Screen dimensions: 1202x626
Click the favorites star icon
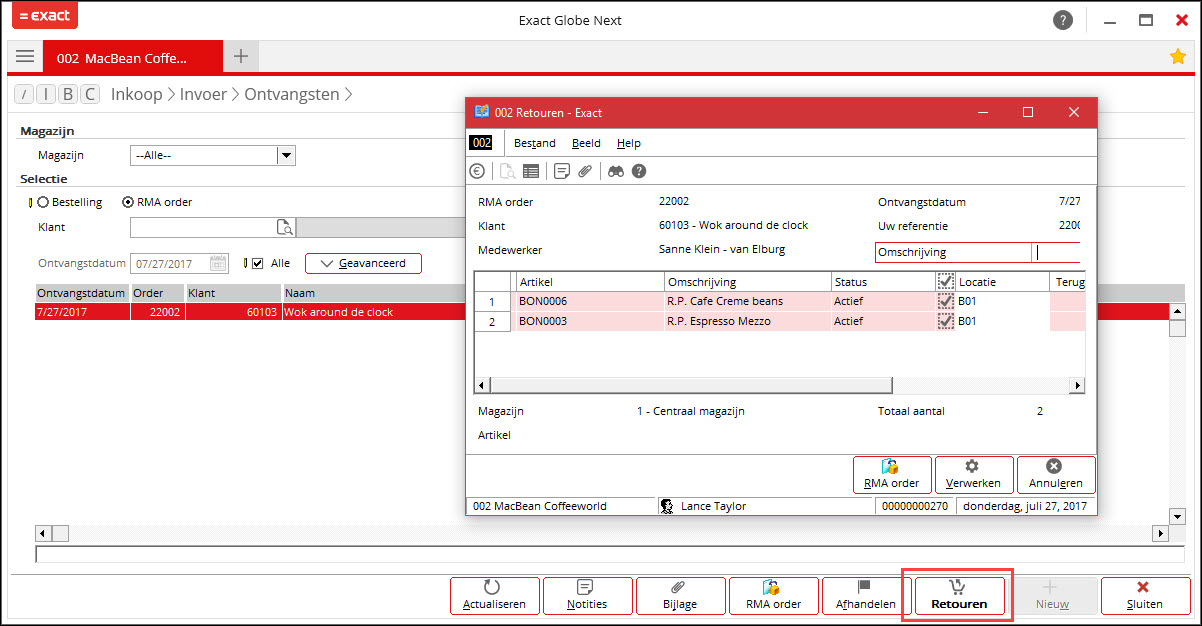(1178, 57)
